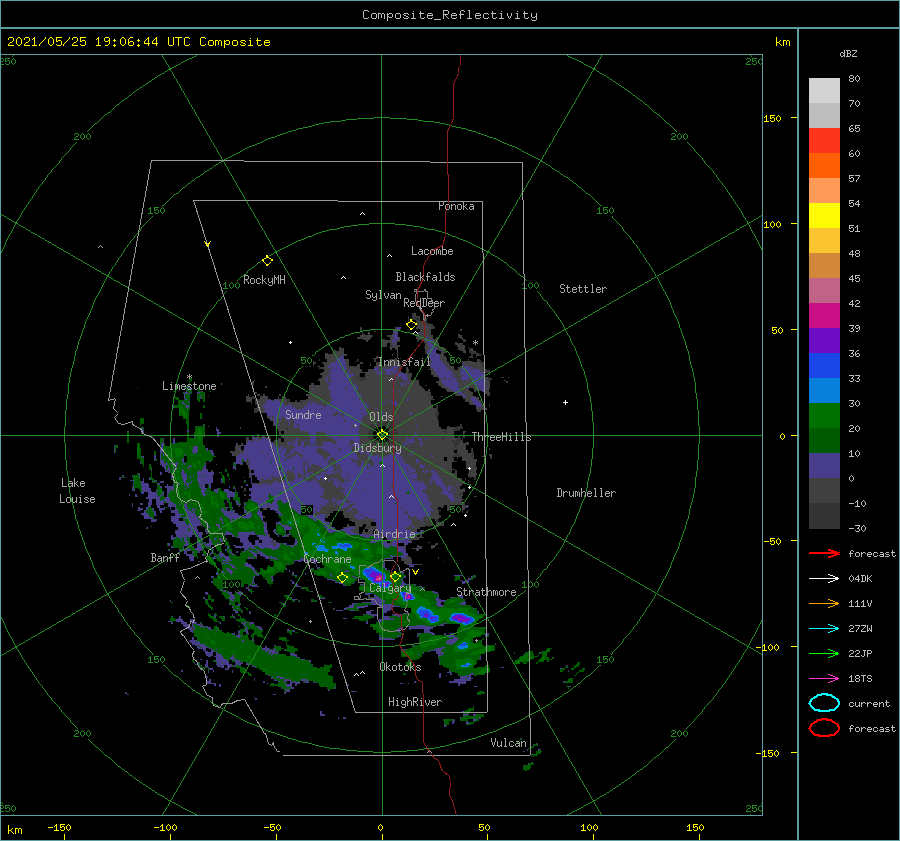900x841 pixels.
Task: Click the red forecast ellipse icon
Action: click(824, 728)
